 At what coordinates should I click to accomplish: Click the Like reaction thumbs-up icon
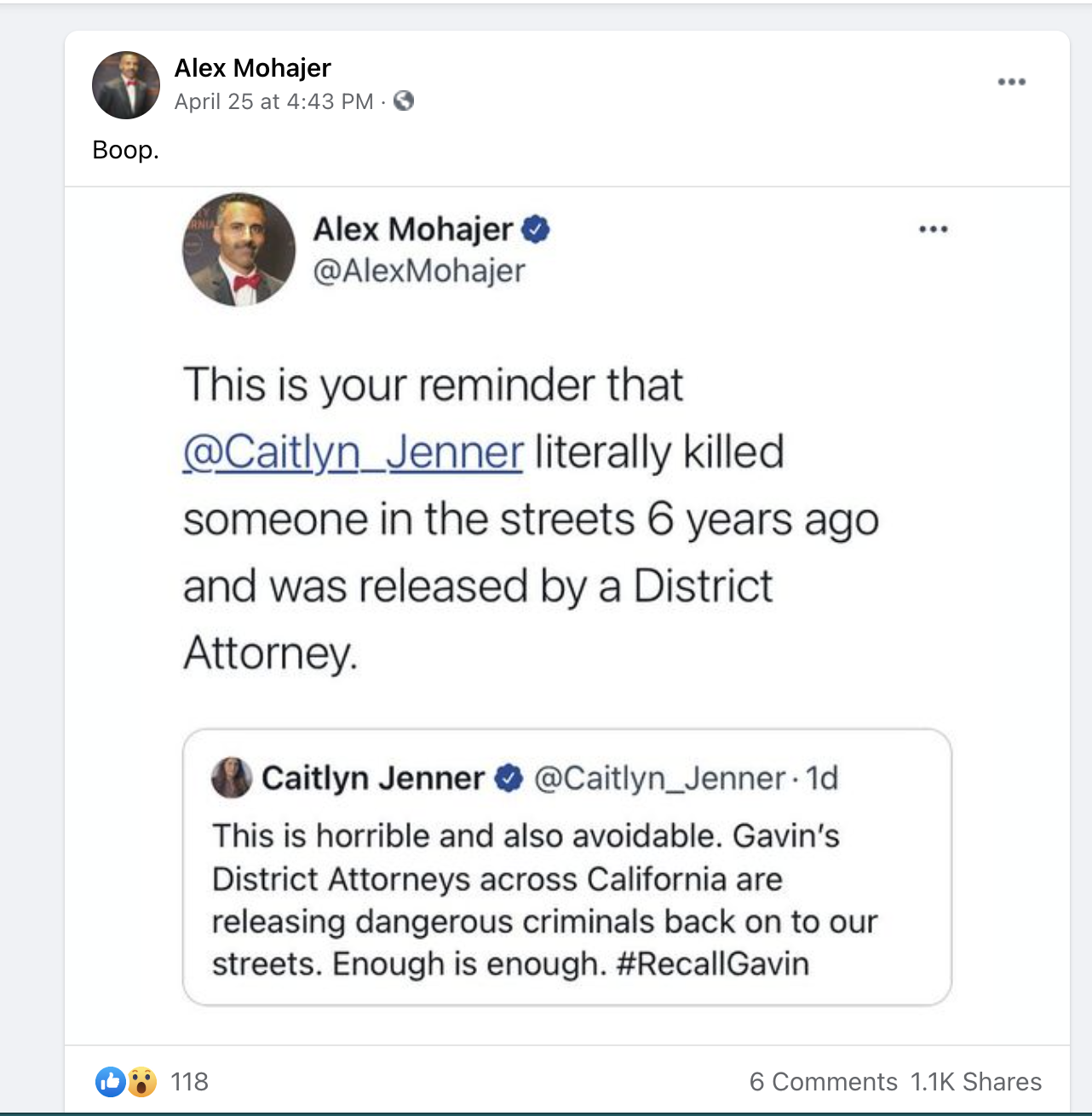click(110, 1081)
